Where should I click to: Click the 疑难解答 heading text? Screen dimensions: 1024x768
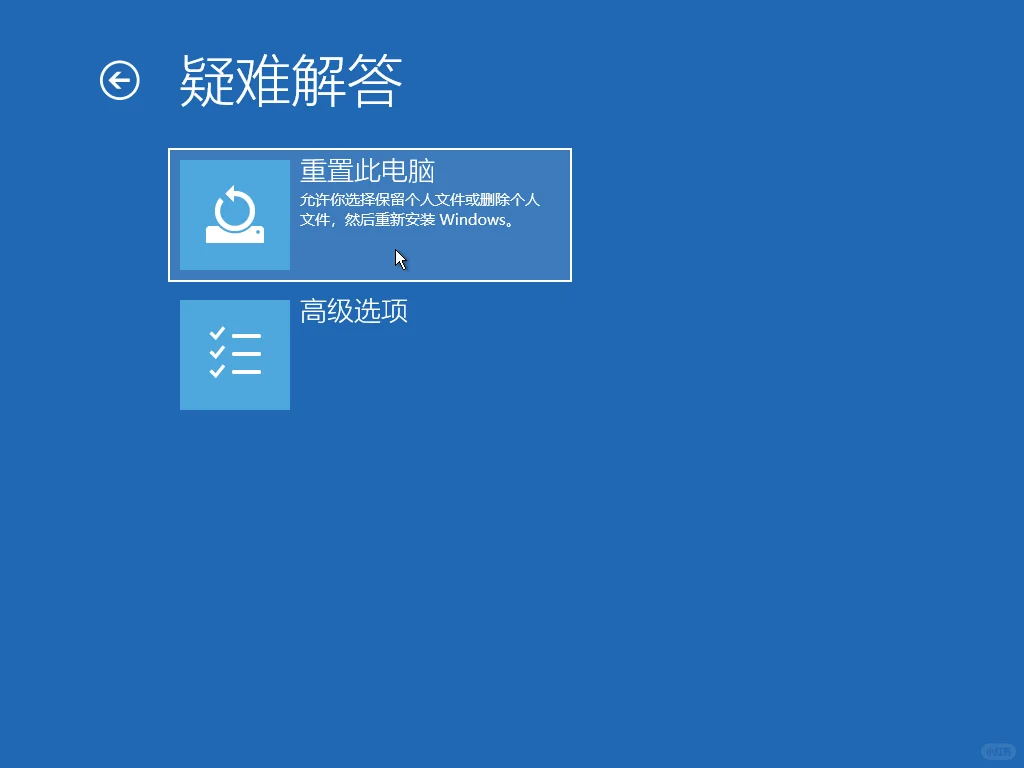coord(289,82)
